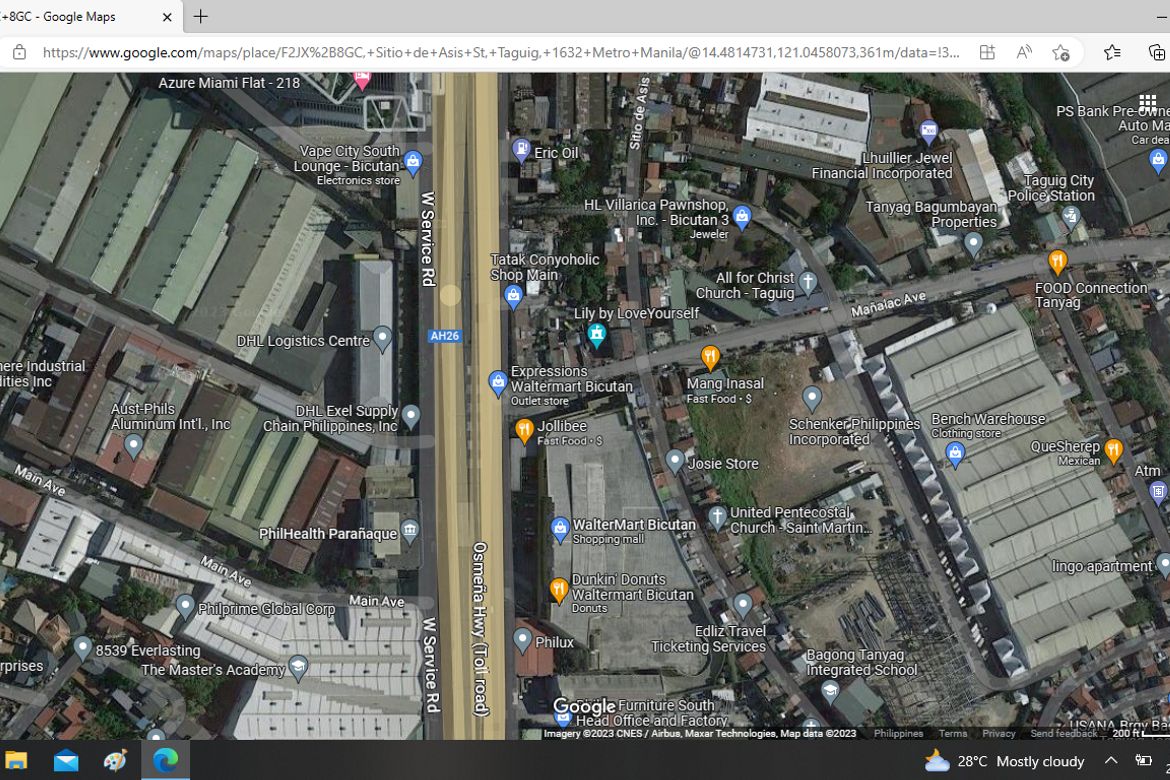Click the Philippines region link

click(x=898, y=734)
